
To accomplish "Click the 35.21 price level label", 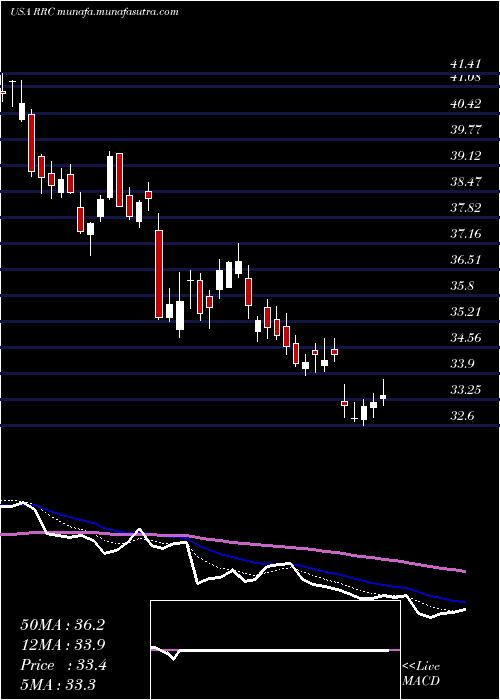I will click(465, 312).
